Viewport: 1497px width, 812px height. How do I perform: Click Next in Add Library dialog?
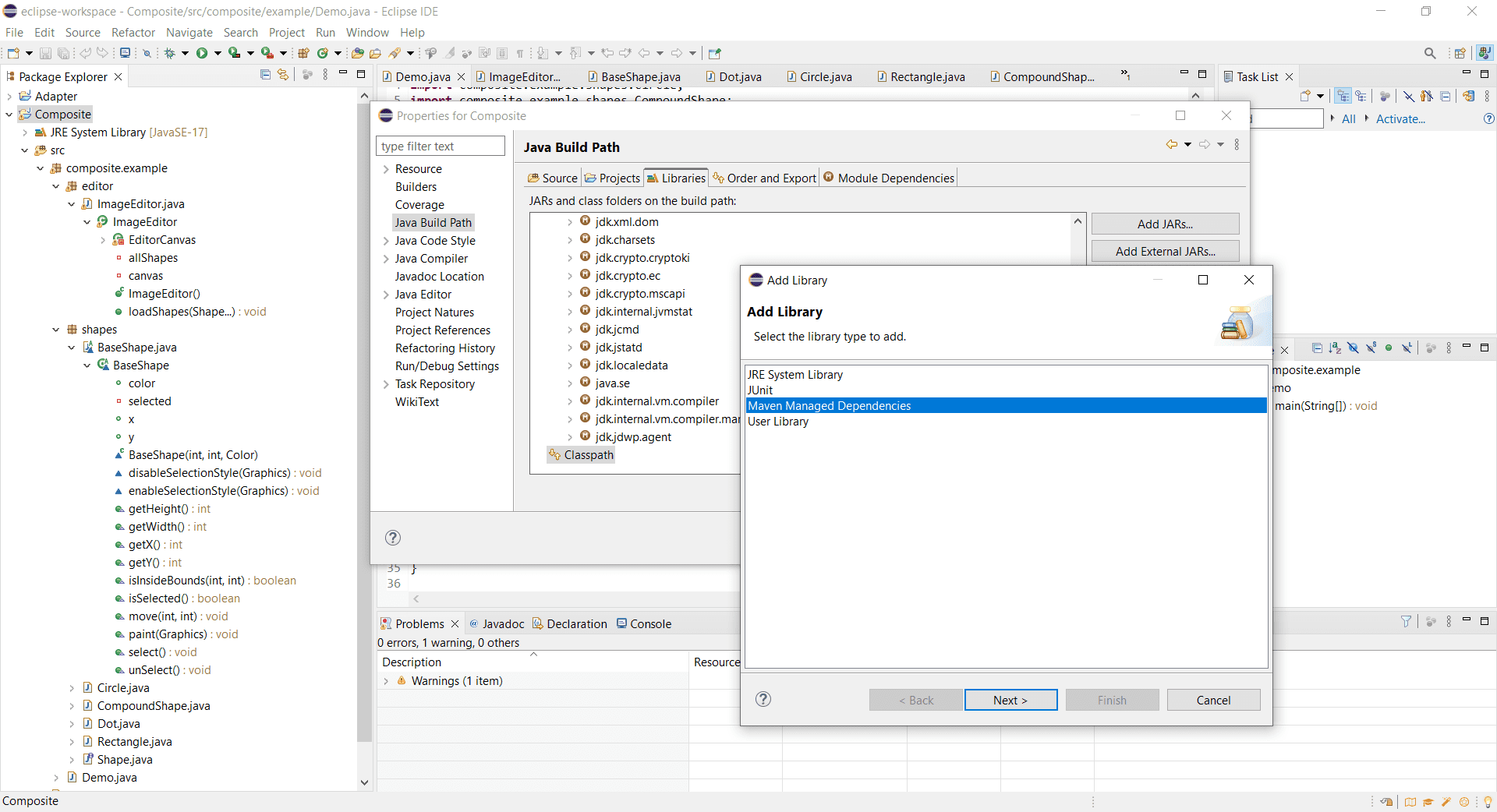1010,700
